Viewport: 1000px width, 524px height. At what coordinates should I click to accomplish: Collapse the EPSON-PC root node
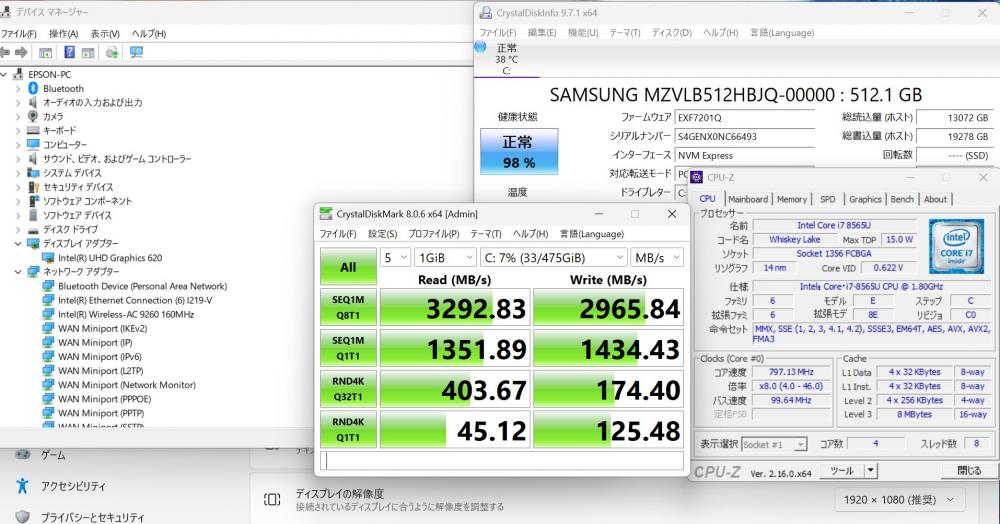click(4, 74)
